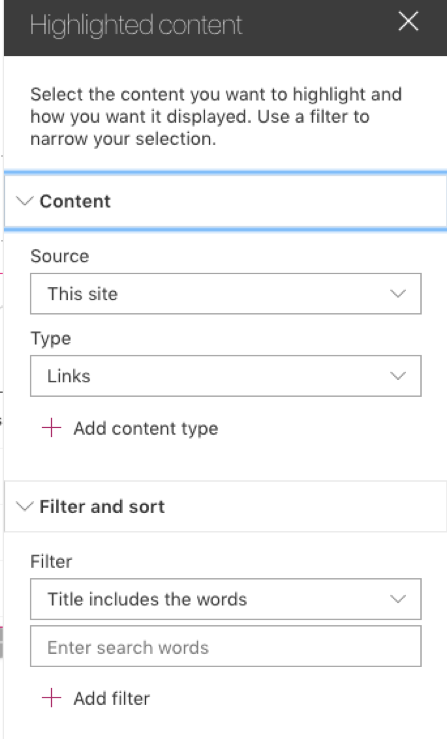Click the Add filter link
Viewport: 447px width, 739px height.
tap(112, 698)
